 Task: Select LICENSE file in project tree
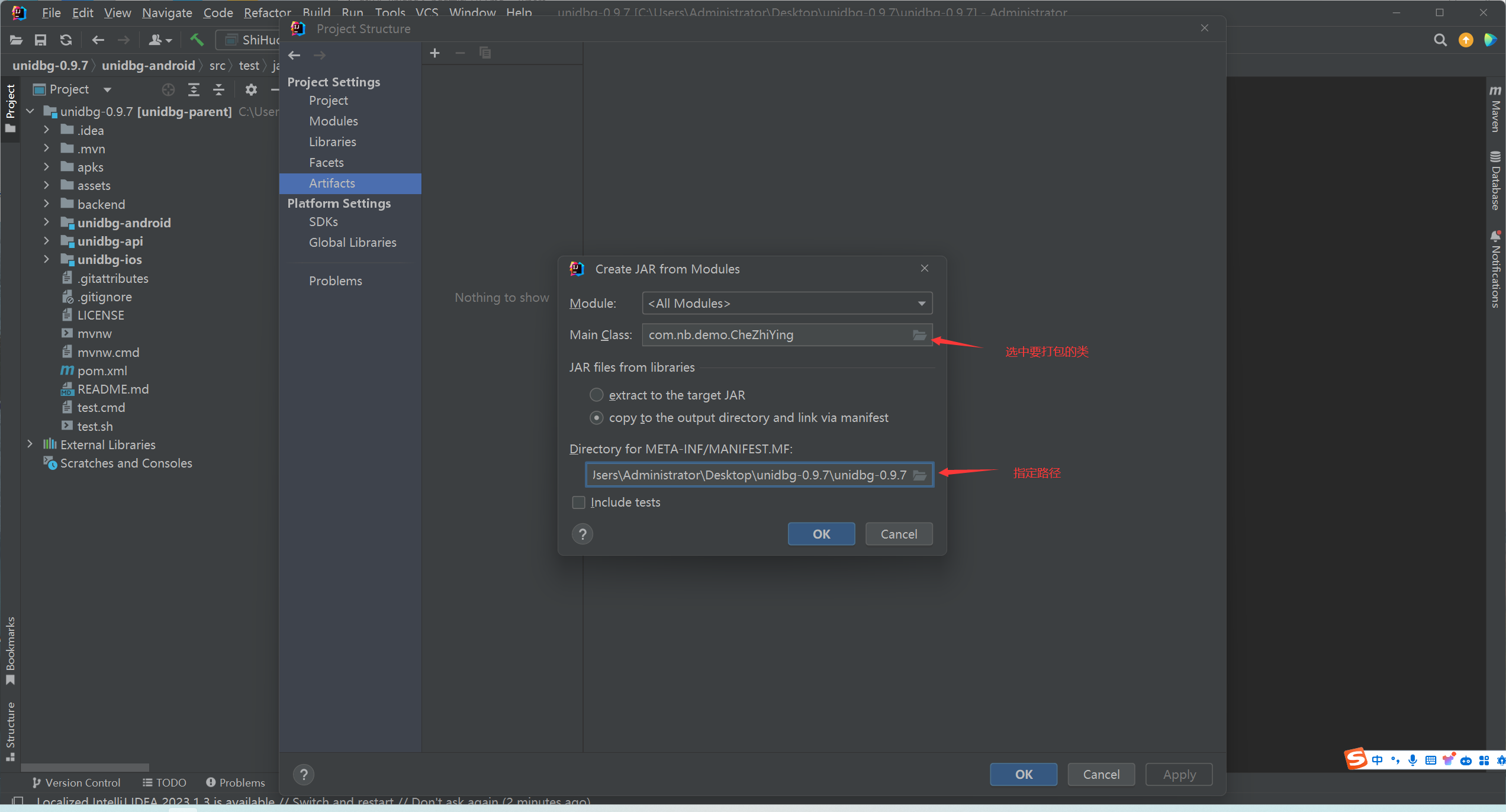pyautogui.click(x=101, y=315)
